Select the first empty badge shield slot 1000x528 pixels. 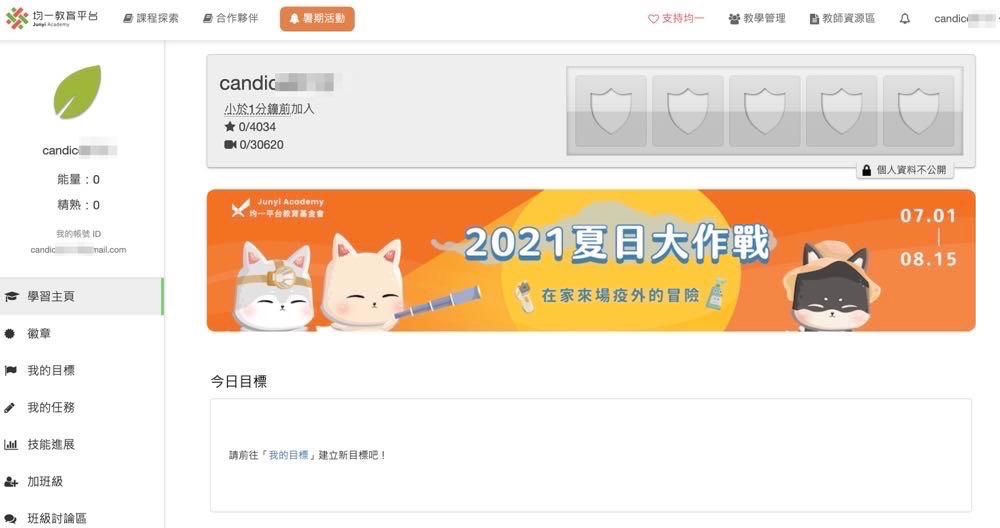pos(610,111)
